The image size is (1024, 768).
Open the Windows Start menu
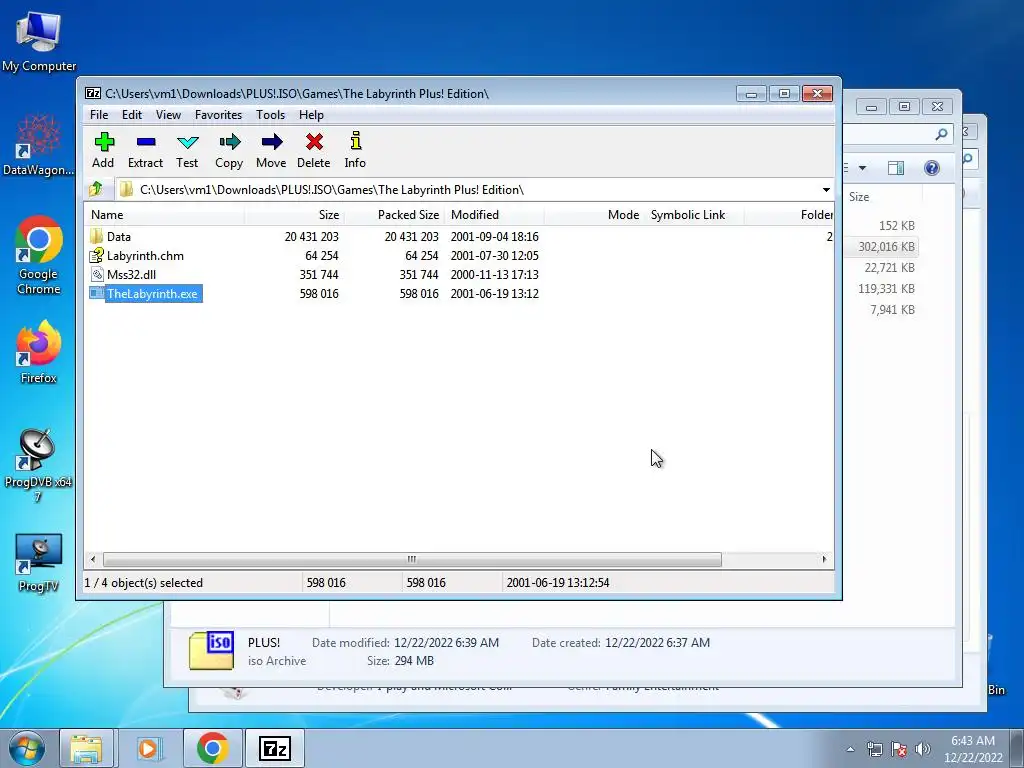(27, 748)
